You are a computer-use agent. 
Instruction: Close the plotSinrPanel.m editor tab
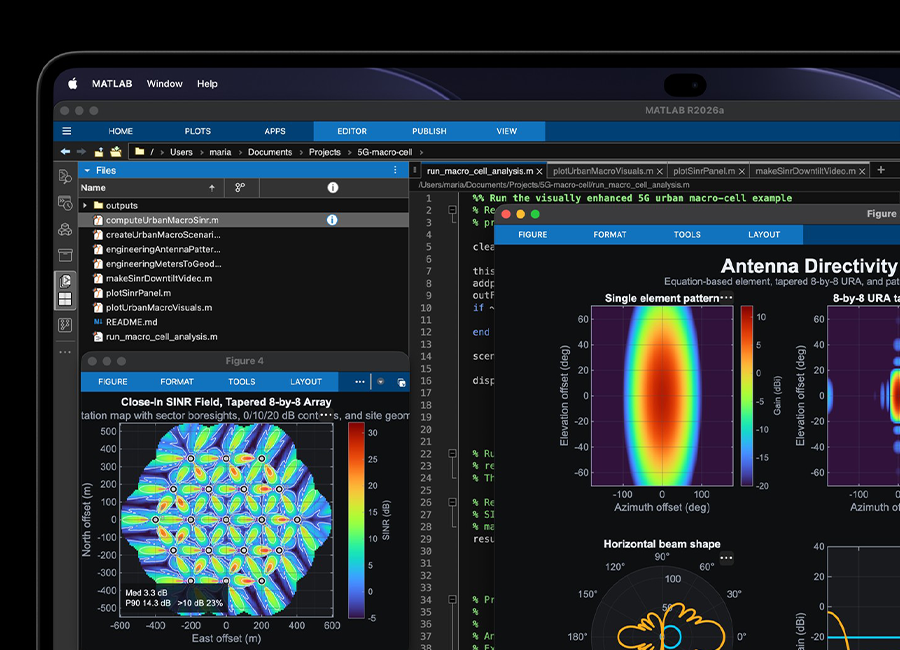742,171
